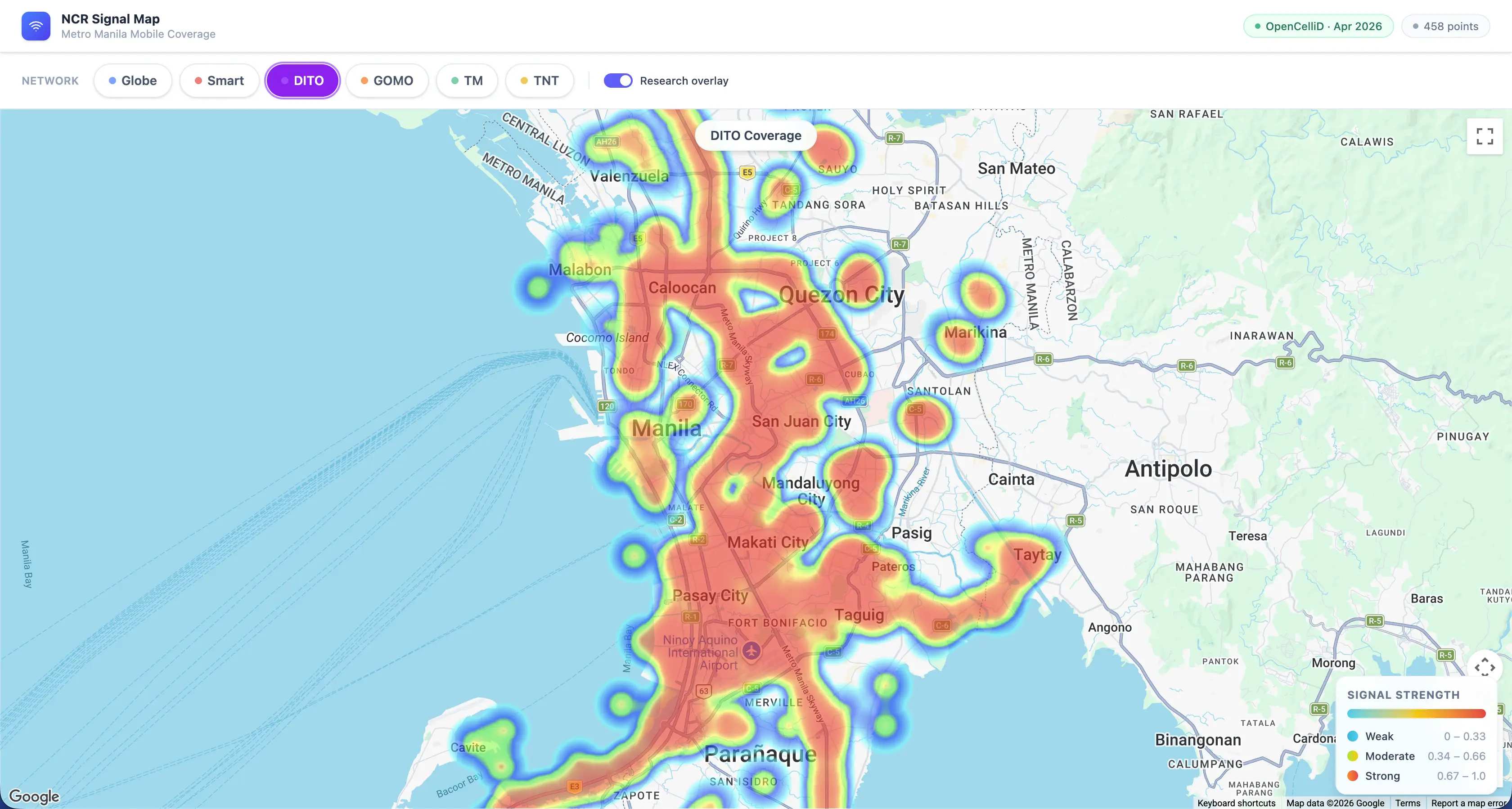Click the Binangonan map label

1197,740
